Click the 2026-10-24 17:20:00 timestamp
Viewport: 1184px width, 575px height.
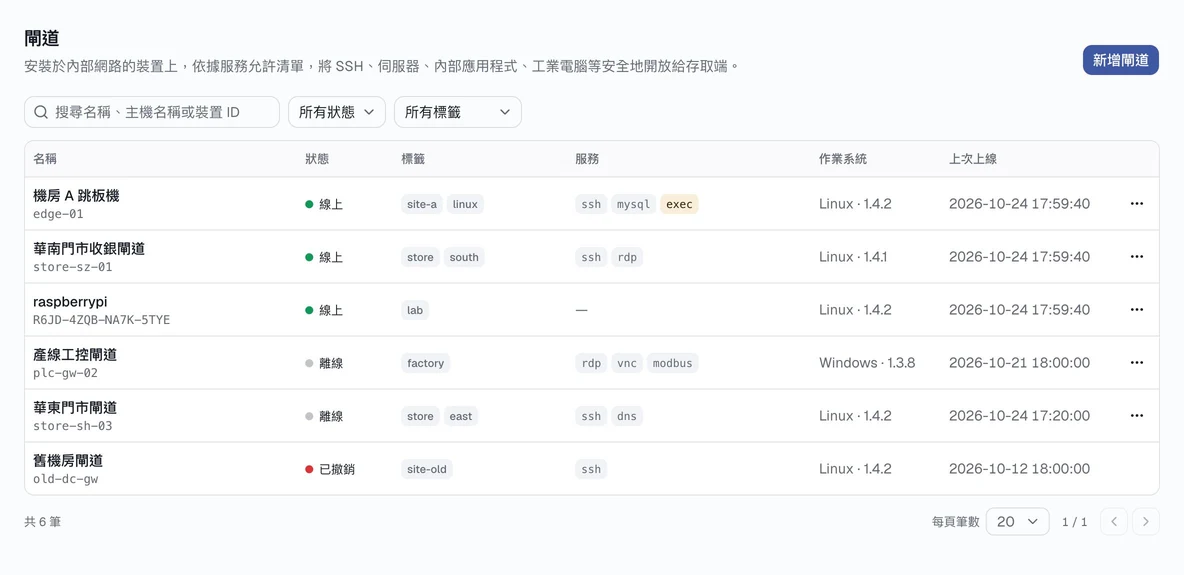point(1019,416)
